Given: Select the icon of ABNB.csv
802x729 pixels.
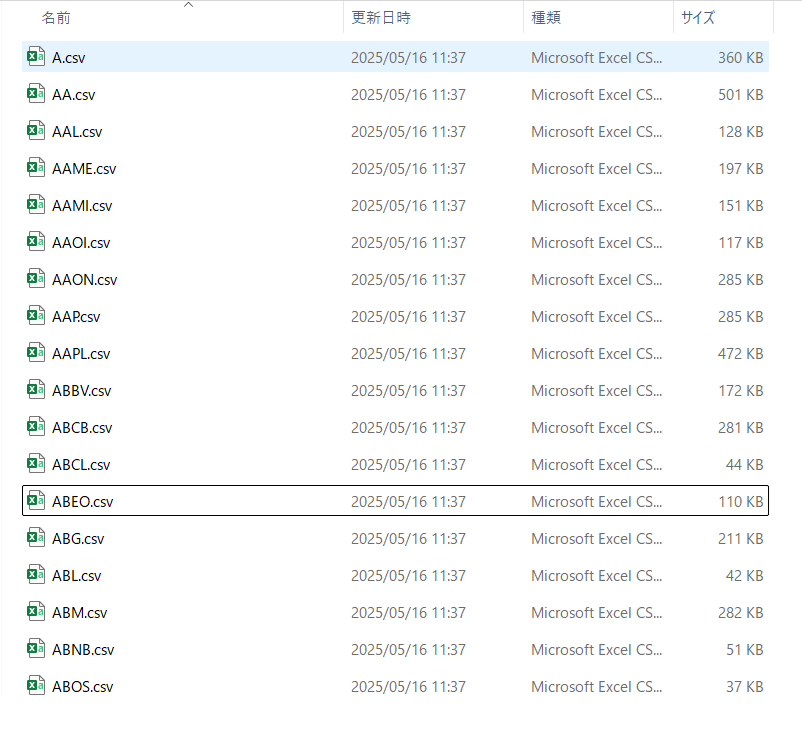Looking at the screenshot, I should click(36, 649).
